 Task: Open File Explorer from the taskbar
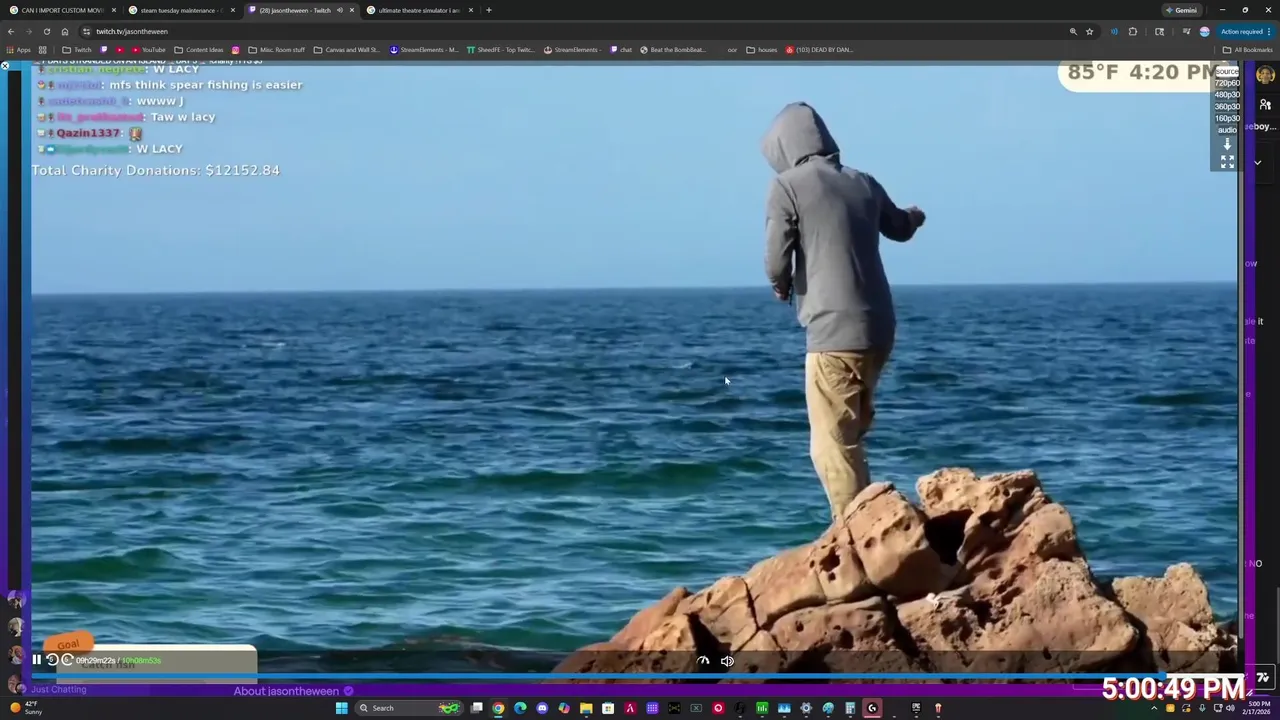(x=586, y=708)
